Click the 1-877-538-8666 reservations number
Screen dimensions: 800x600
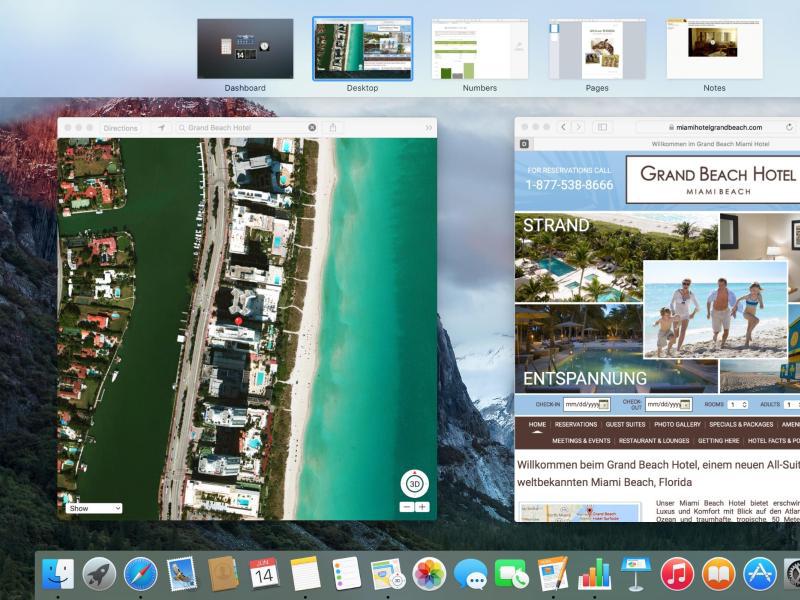point(569,185)
